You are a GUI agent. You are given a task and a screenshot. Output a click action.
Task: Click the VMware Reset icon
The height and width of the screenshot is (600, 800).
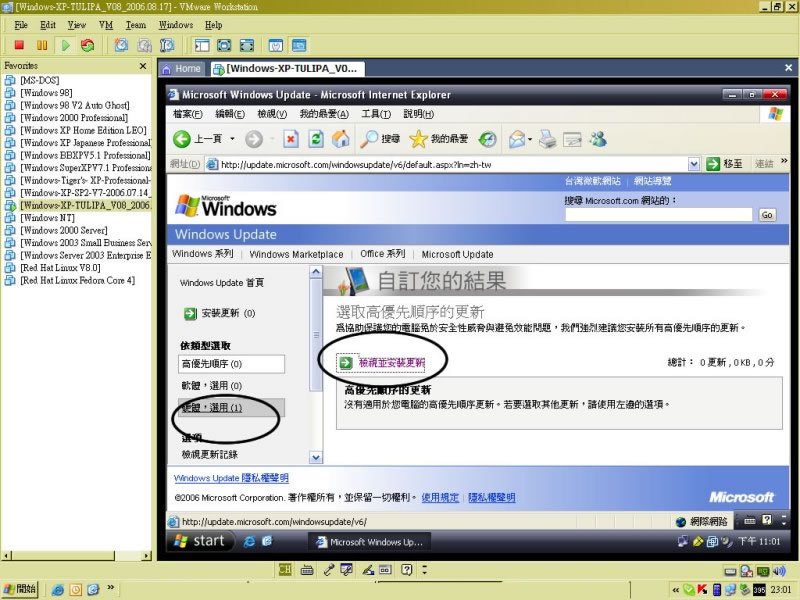click(x=88, y=45)
